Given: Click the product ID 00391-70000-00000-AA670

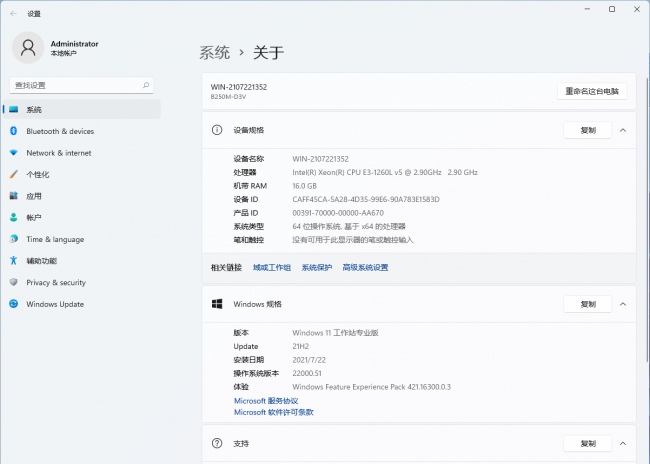Looking at the screenshot, I should tap(338, 213).
